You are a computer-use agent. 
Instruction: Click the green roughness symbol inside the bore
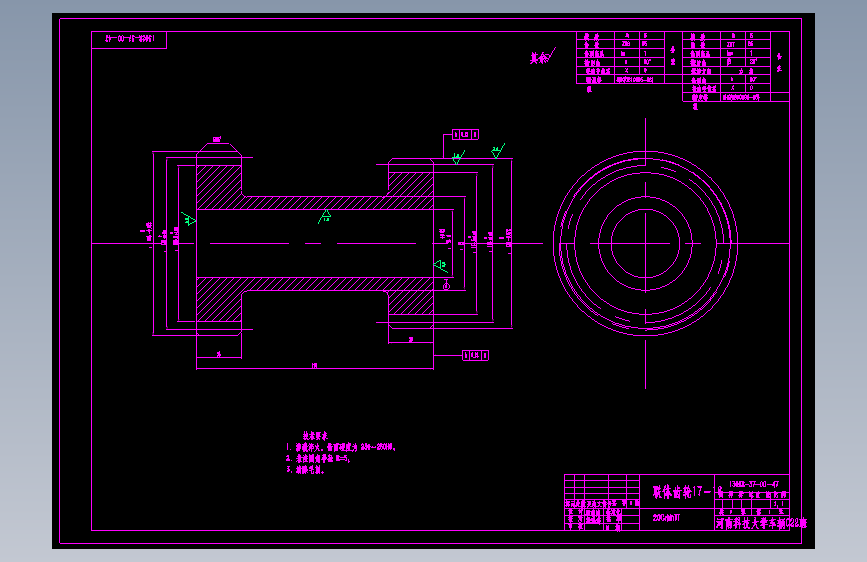[x=325, y=216]
